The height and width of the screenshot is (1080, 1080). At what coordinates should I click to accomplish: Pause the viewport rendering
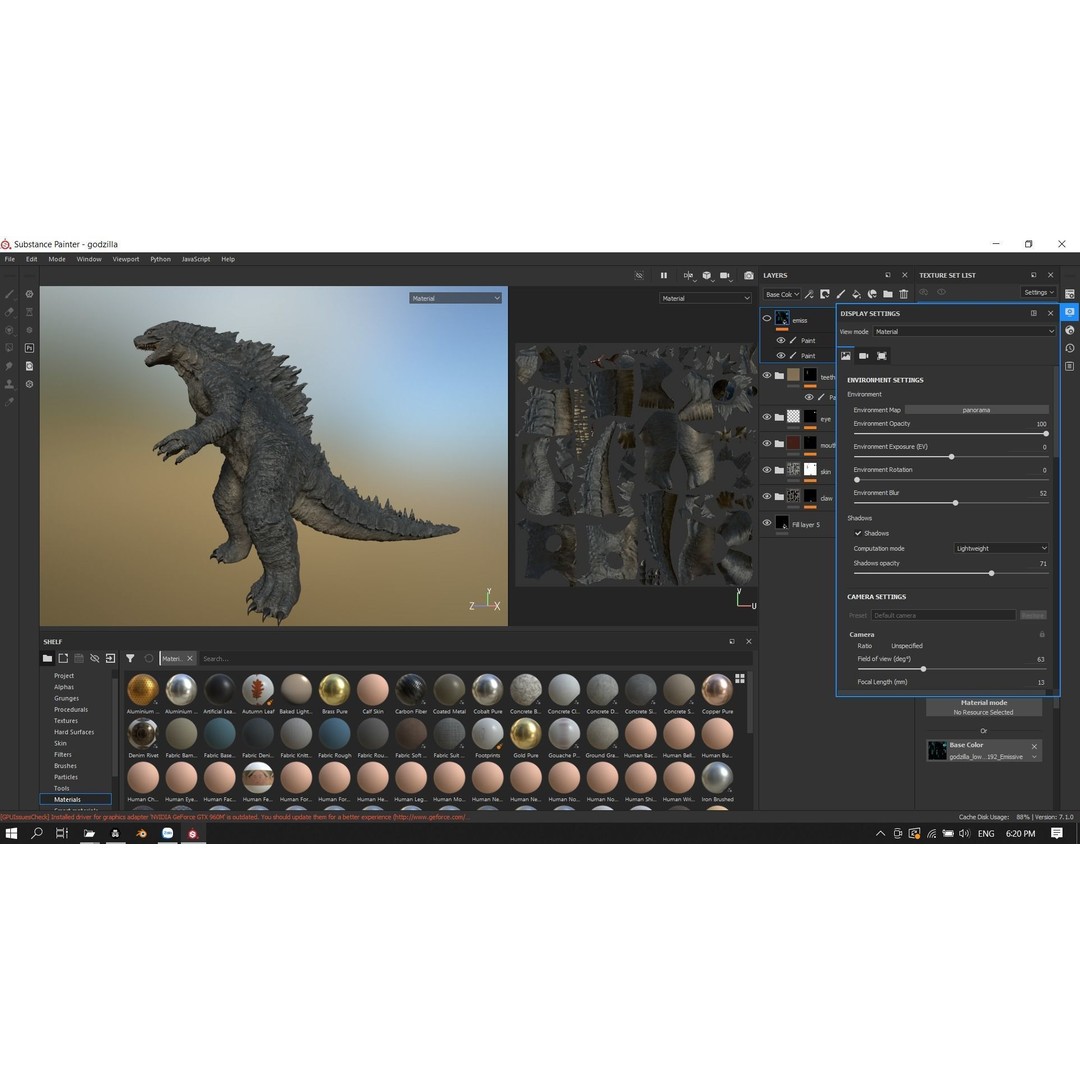[664, 276]
